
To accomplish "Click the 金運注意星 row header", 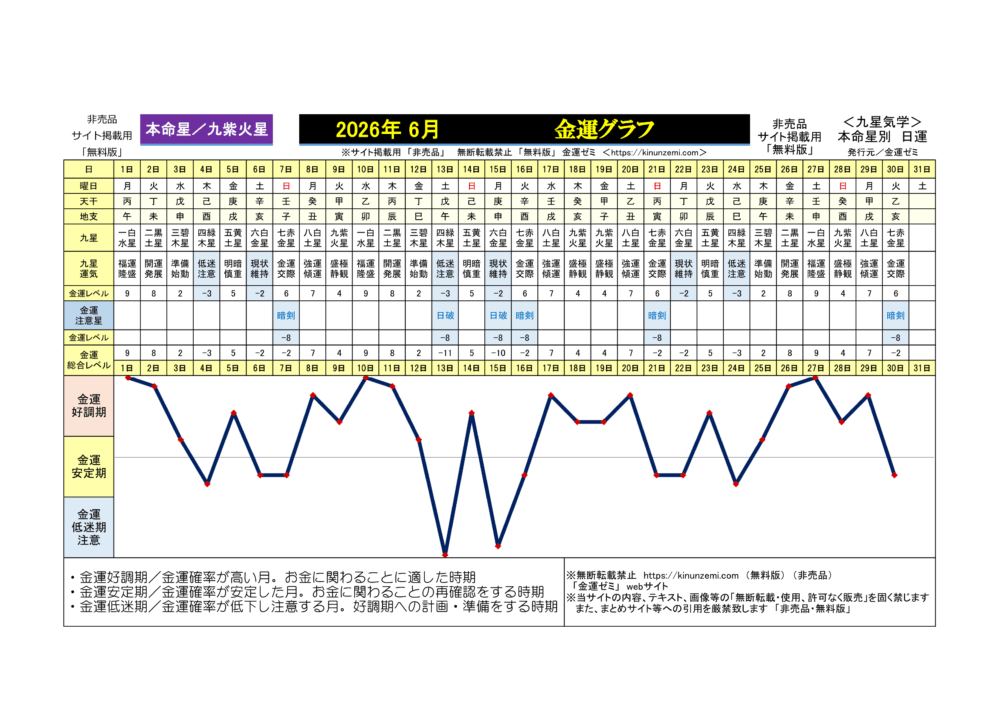I will click(x=89, y=315).
